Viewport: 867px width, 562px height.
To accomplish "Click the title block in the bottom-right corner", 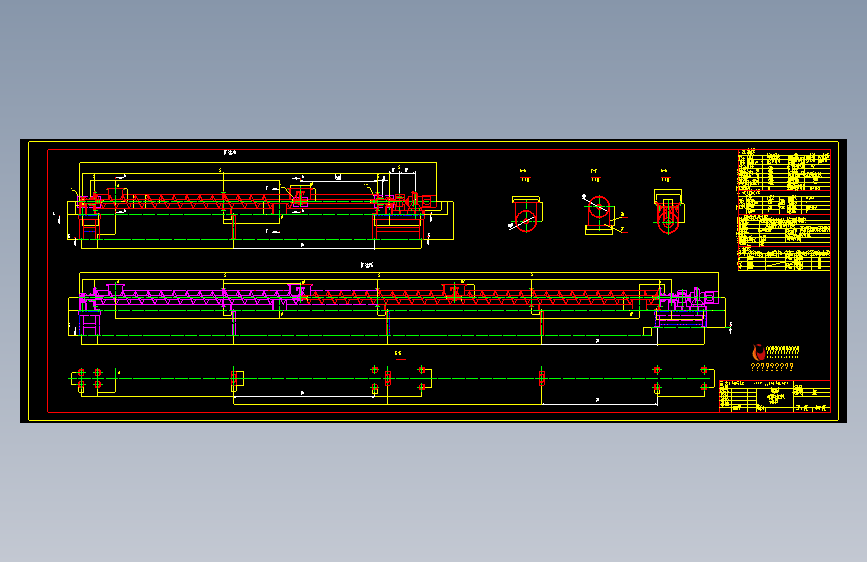I will (x=775, y=396).
